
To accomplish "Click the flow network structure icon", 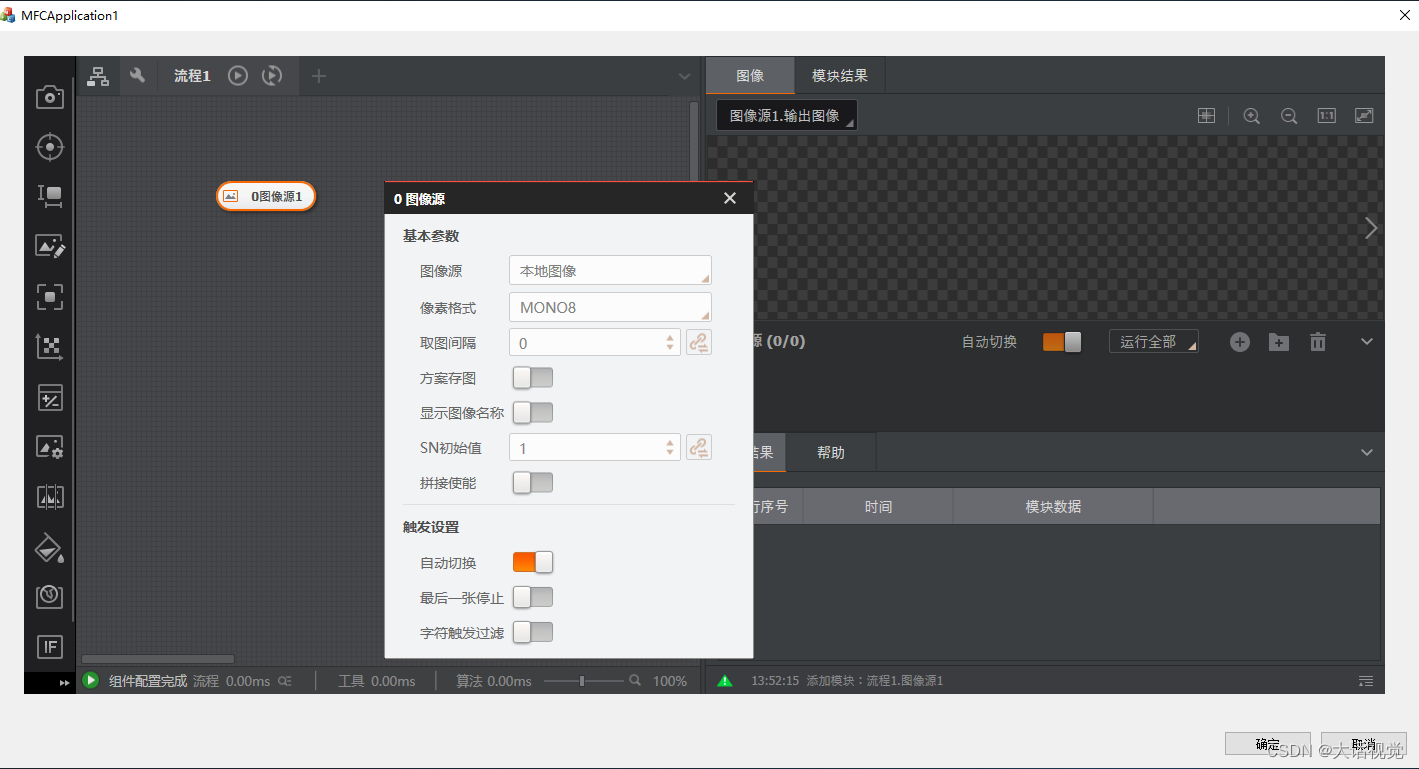I will click(98, 76).
